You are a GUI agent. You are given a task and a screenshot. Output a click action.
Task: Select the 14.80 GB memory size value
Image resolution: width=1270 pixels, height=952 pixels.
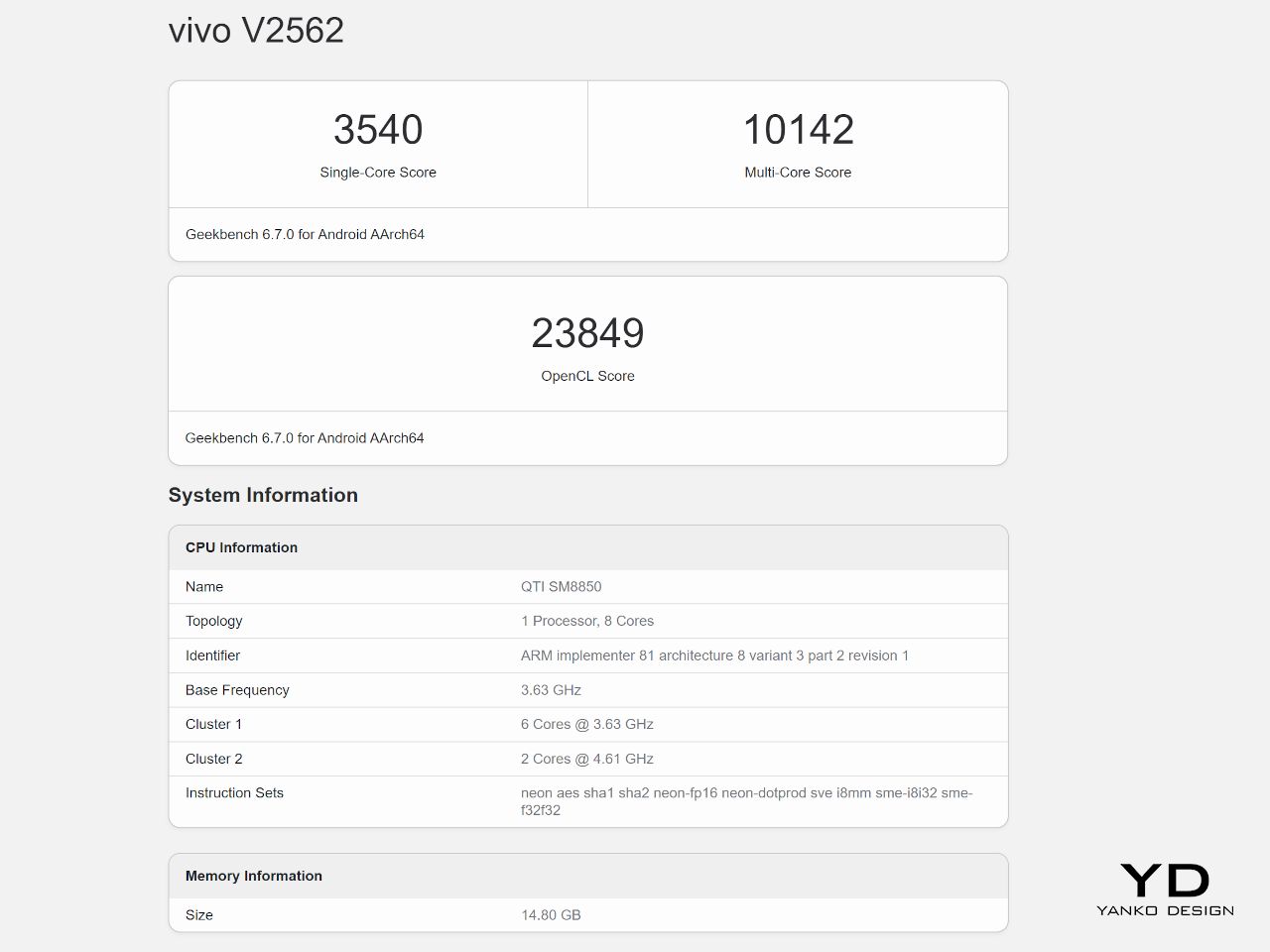click(551, 915)
